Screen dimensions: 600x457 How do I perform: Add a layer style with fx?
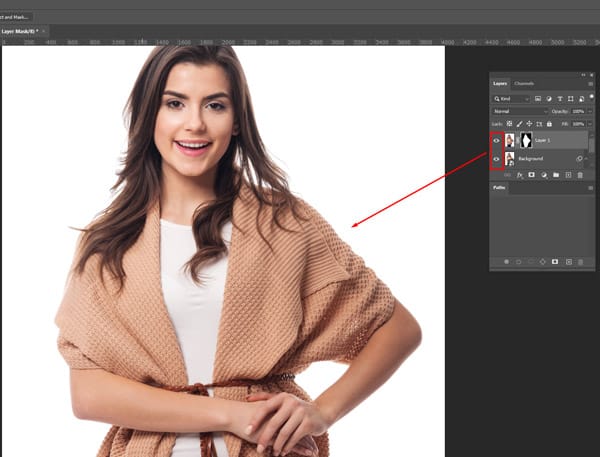pyautogui.click(x=519, y=175)
